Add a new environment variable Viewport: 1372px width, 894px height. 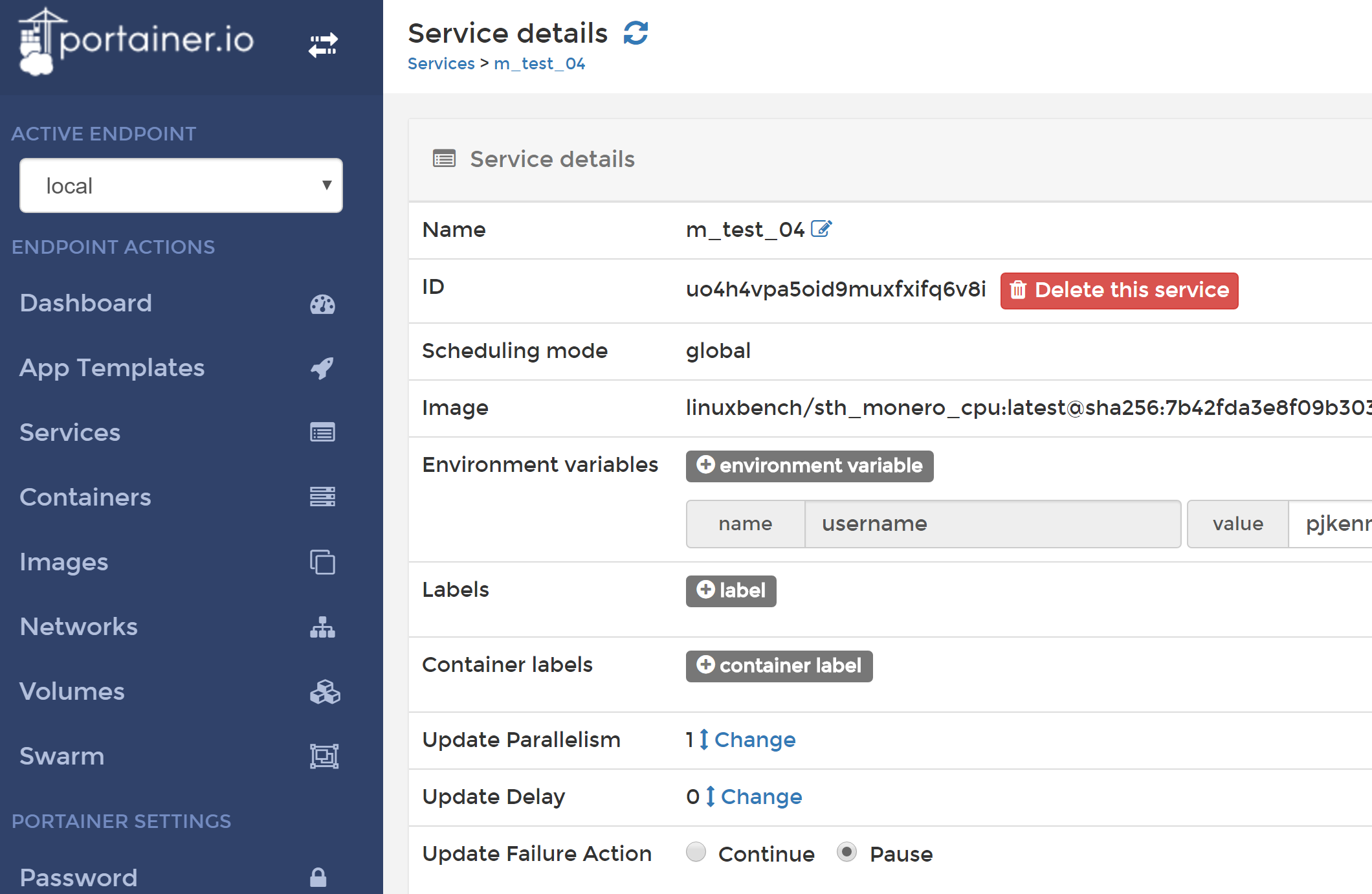point(810,465)
